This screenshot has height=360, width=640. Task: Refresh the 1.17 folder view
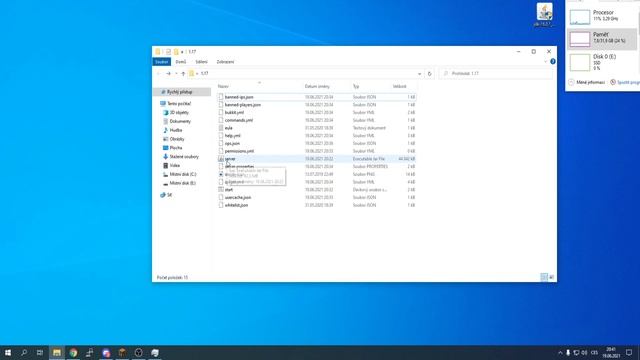(429, 73)
